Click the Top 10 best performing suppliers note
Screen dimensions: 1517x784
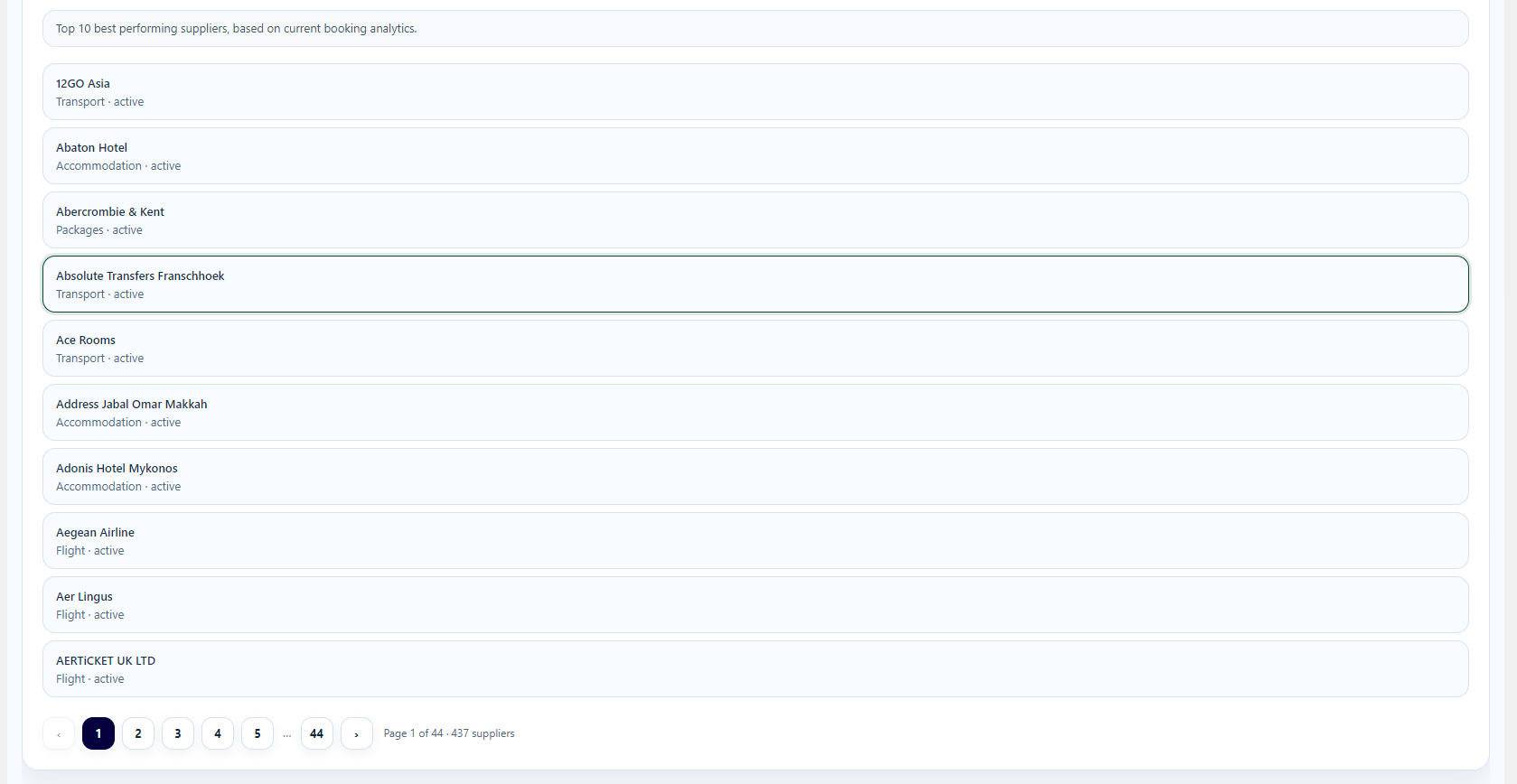[755, 29]
